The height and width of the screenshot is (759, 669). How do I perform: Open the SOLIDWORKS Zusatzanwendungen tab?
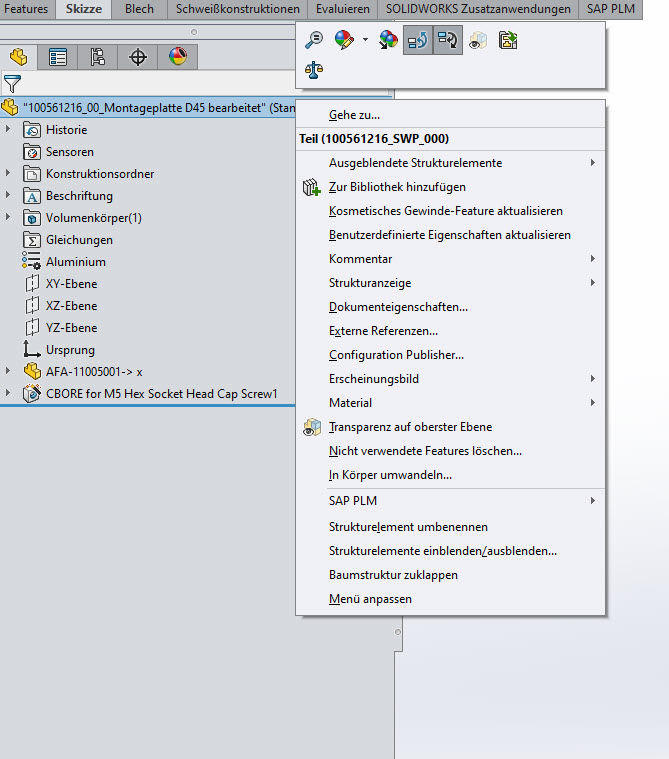[478, 9]
